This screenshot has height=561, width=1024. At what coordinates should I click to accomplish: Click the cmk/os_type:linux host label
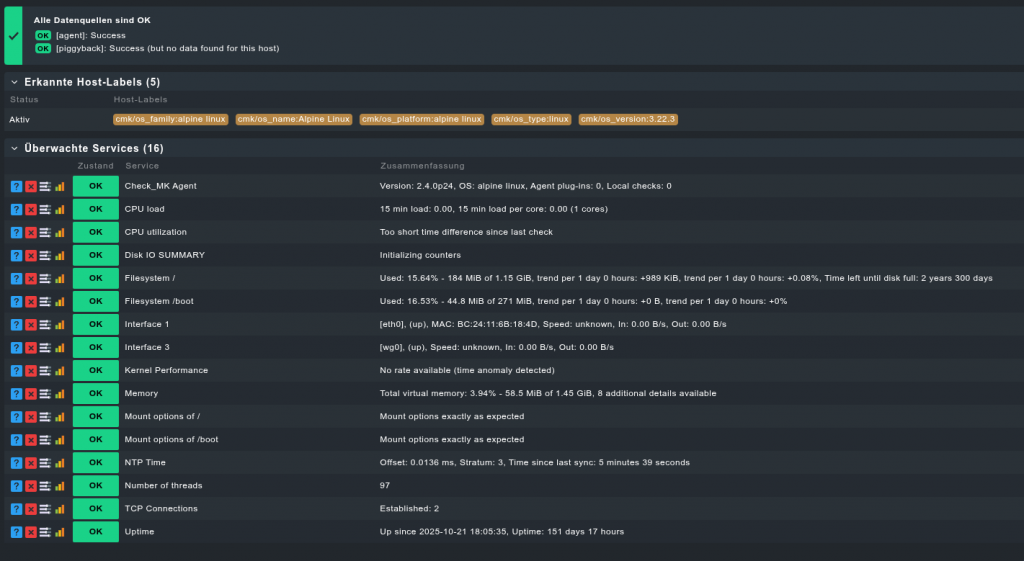(531, 119)
